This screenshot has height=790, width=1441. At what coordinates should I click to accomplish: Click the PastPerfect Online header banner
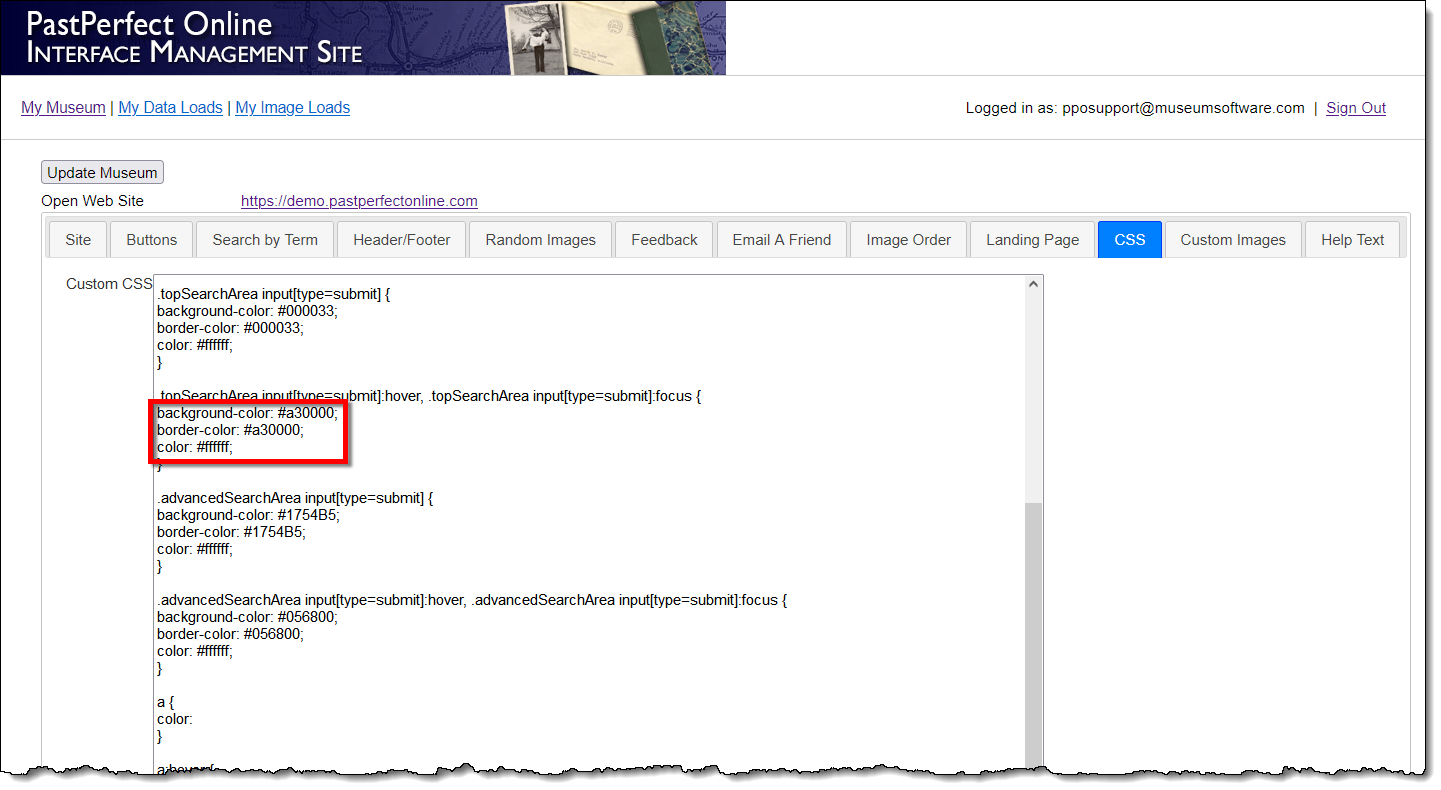click(363, 38)
